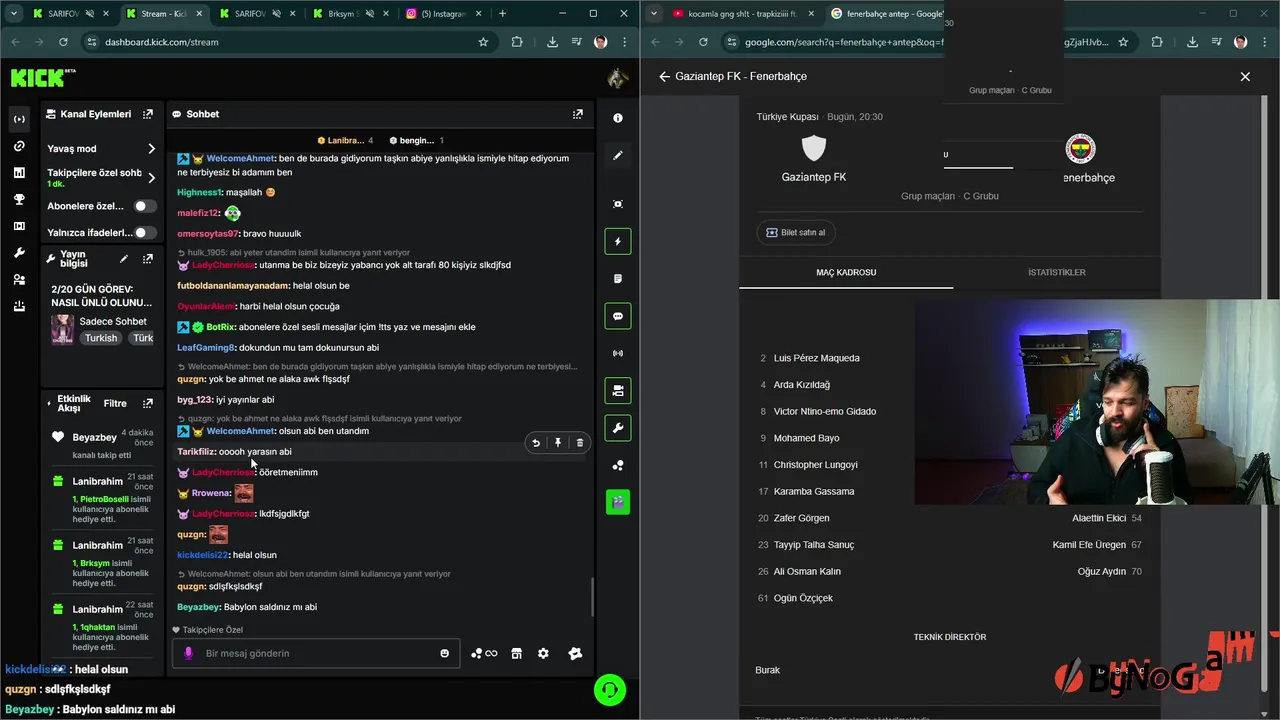Open Chrome menu in left browser window

click(624, 42)
